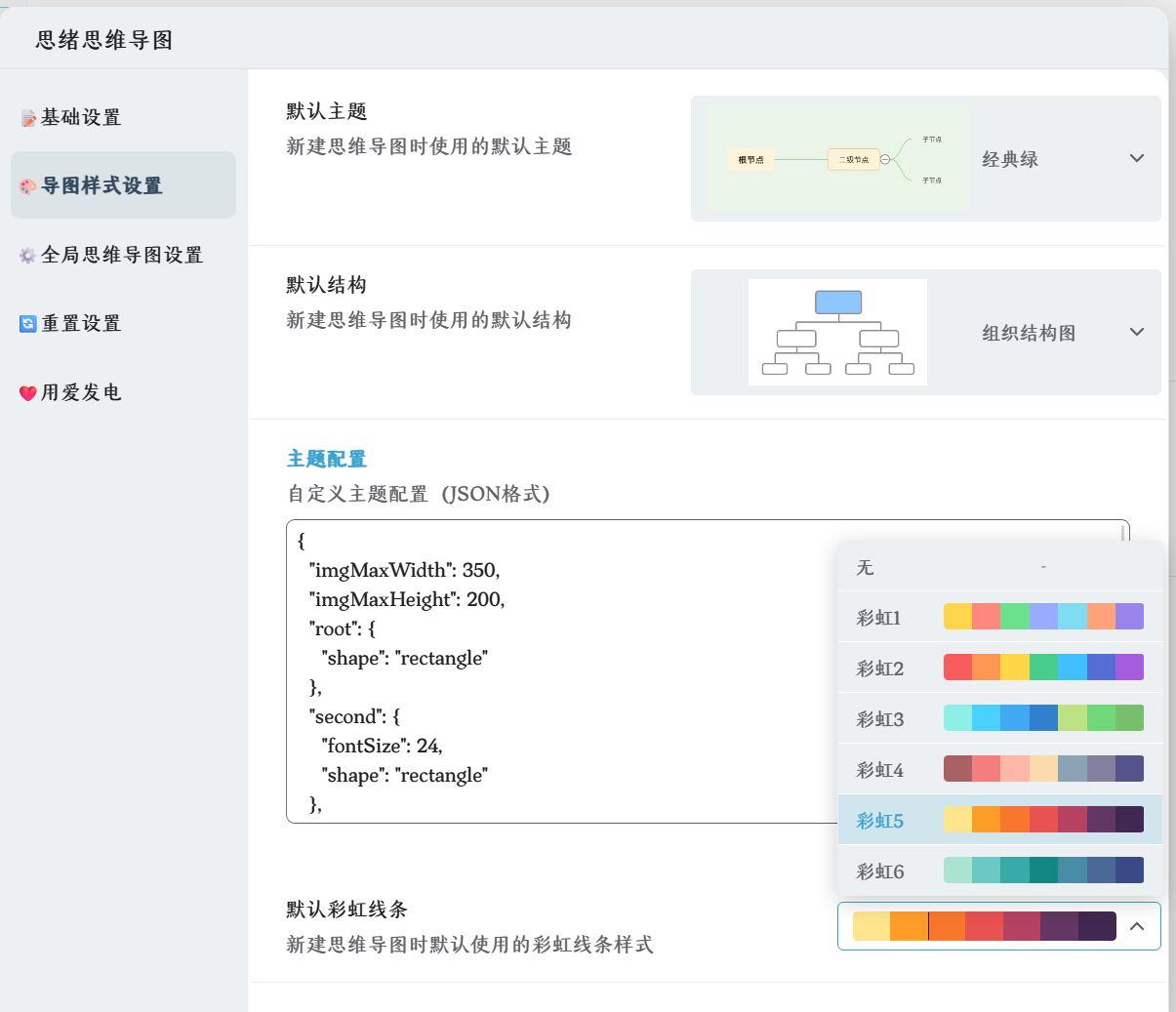Open the 重置设置 section
1176x1012 pixels.
pos(81,324)
